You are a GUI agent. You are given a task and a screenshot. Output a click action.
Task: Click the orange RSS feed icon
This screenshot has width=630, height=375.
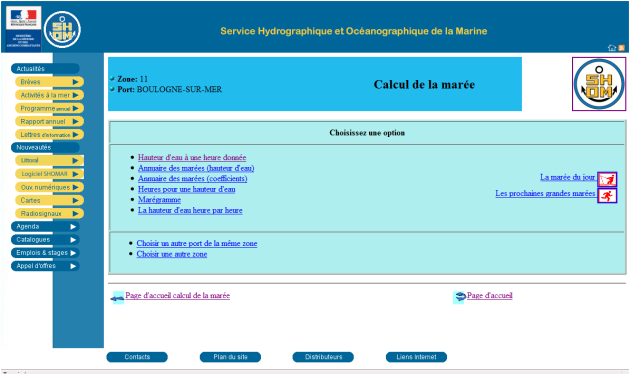click(622, 48)
